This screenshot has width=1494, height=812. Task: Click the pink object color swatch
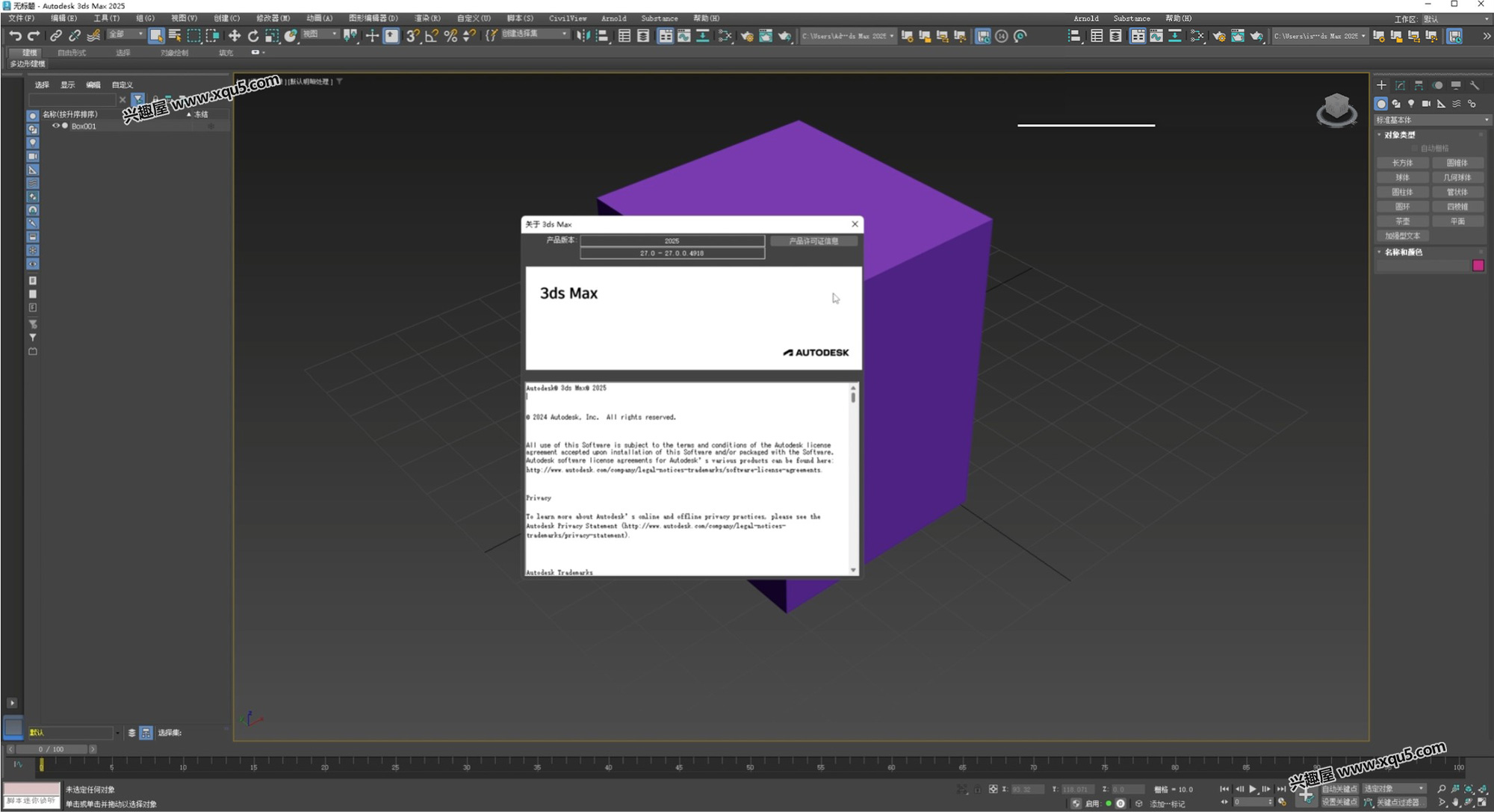1478,266
